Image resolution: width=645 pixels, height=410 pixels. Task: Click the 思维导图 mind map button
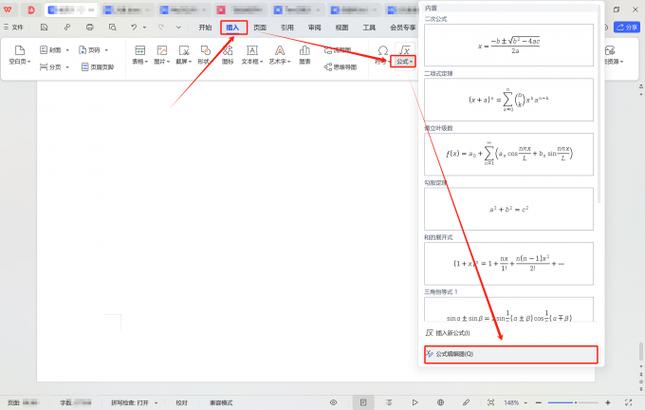coord(340,67)
